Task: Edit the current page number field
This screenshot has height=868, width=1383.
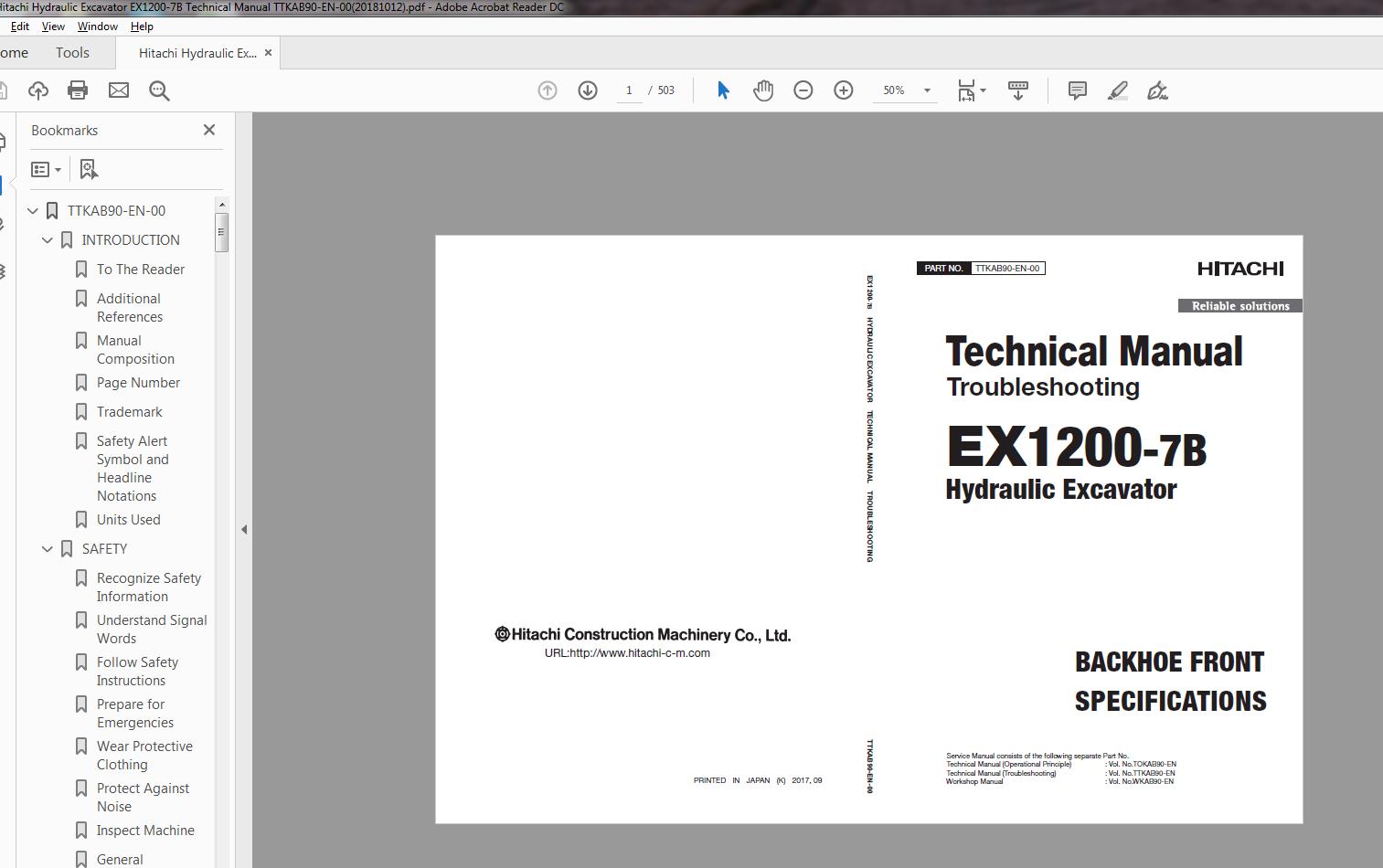Action: tap(629, 90)
